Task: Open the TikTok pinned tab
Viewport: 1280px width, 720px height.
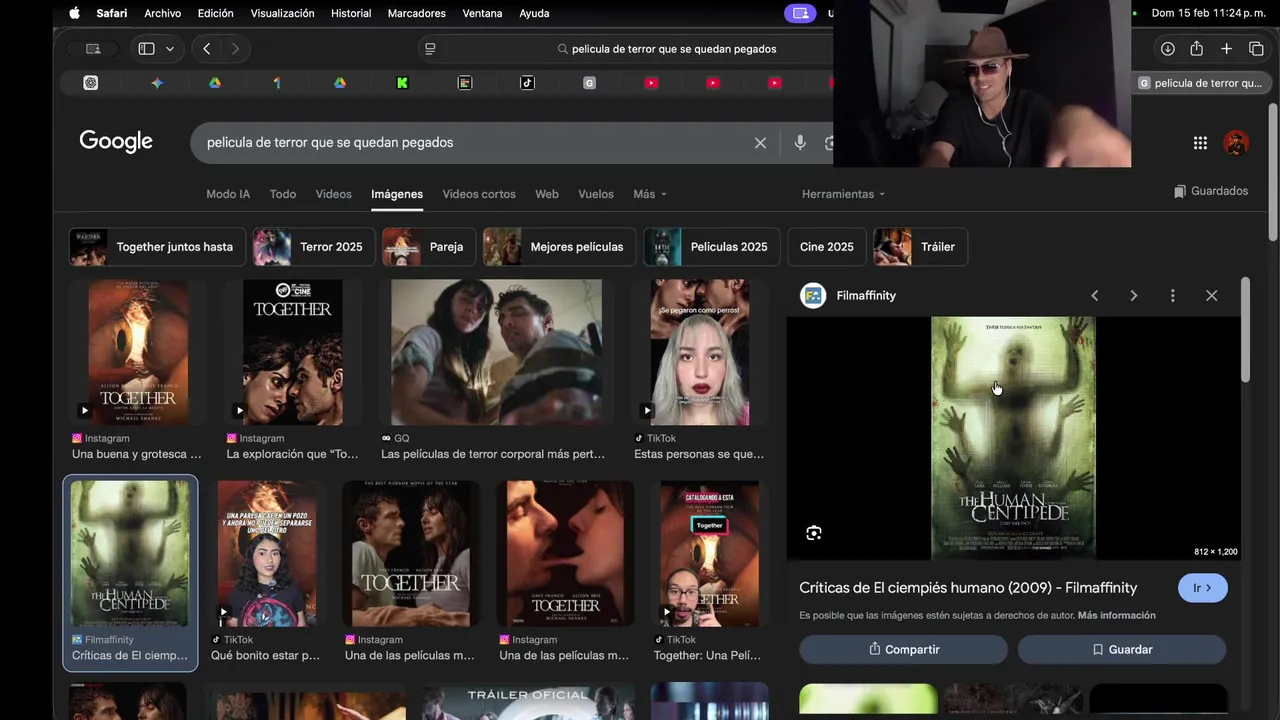Action: tap(527, 83)
